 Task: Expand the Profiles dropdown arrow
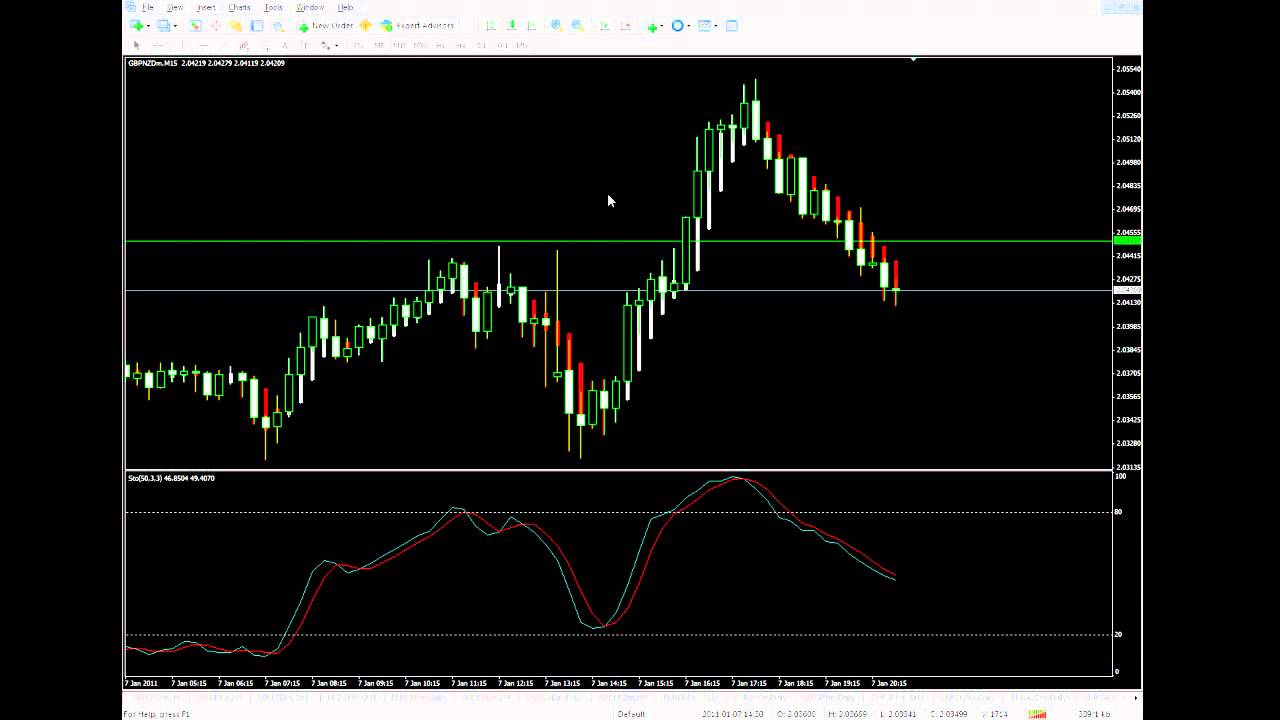[x=175, y=25]
